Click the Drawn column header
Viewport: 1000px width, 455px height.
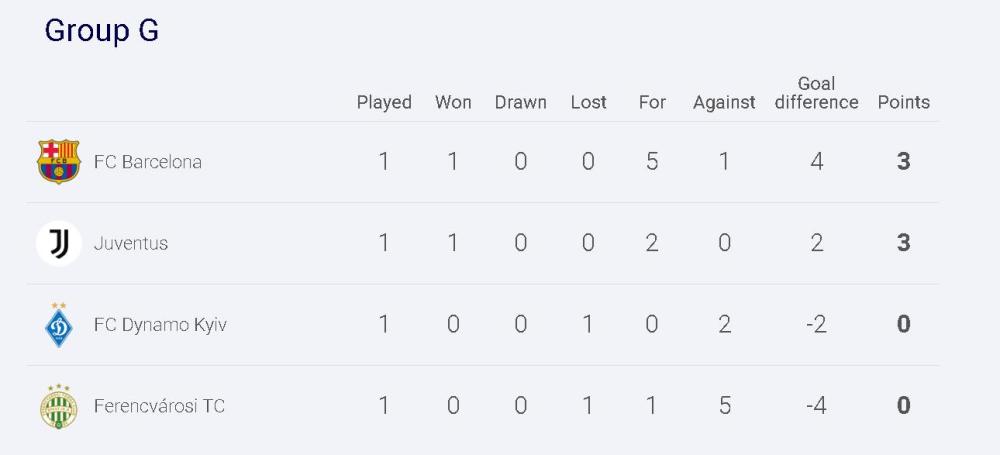click(520, 102)
